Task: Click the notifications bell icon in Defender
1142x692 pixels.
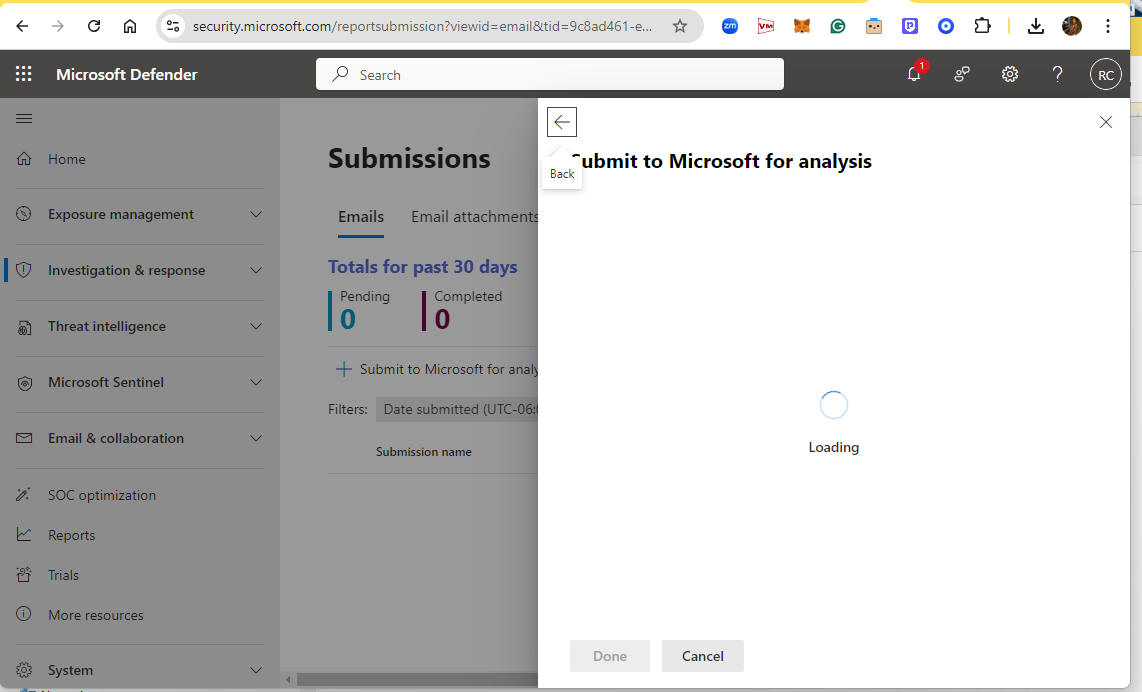Action: click(914, 74)
